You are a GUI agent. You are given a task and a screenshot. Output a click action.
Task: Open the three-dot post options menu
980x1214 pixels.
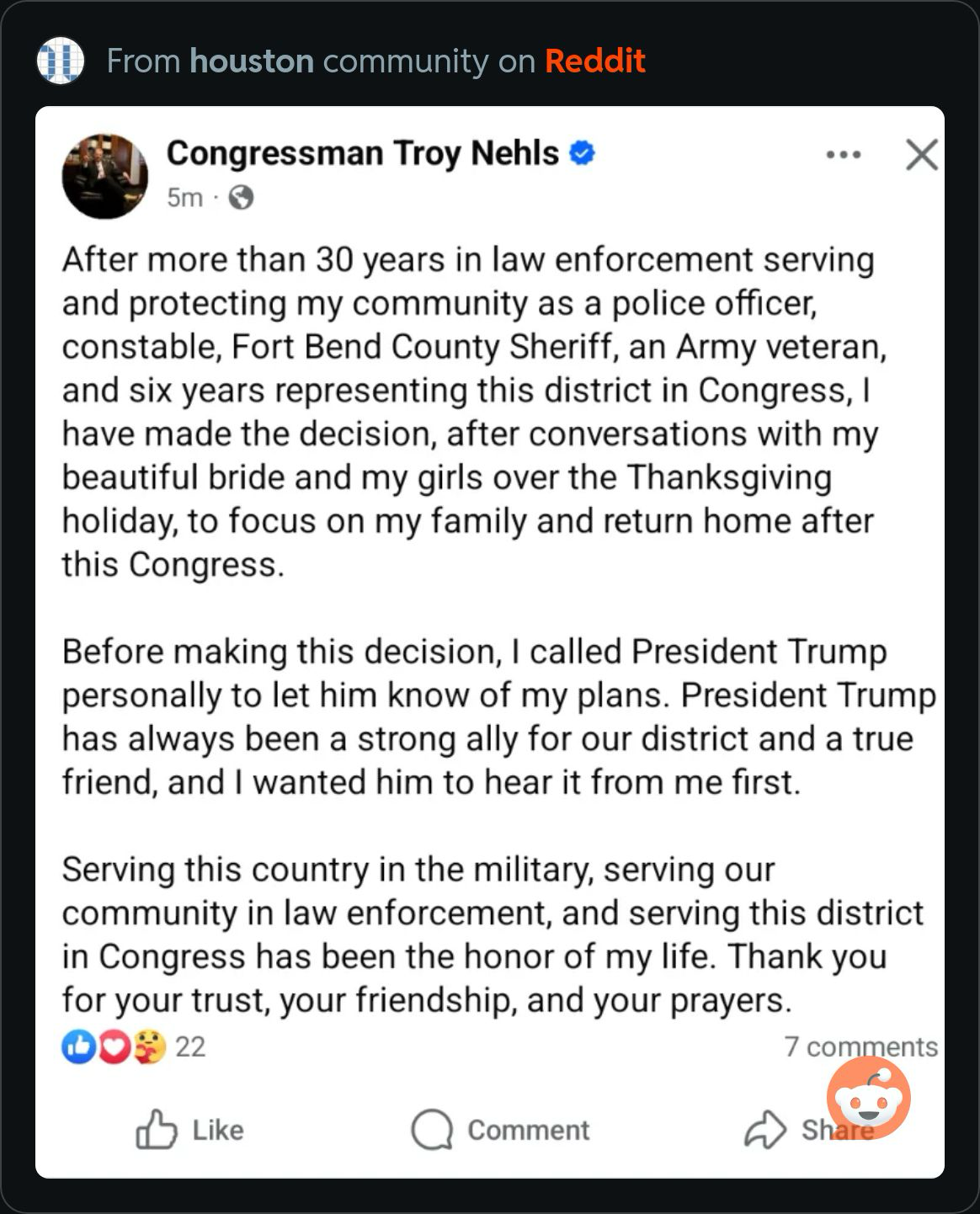coord(843,155)
